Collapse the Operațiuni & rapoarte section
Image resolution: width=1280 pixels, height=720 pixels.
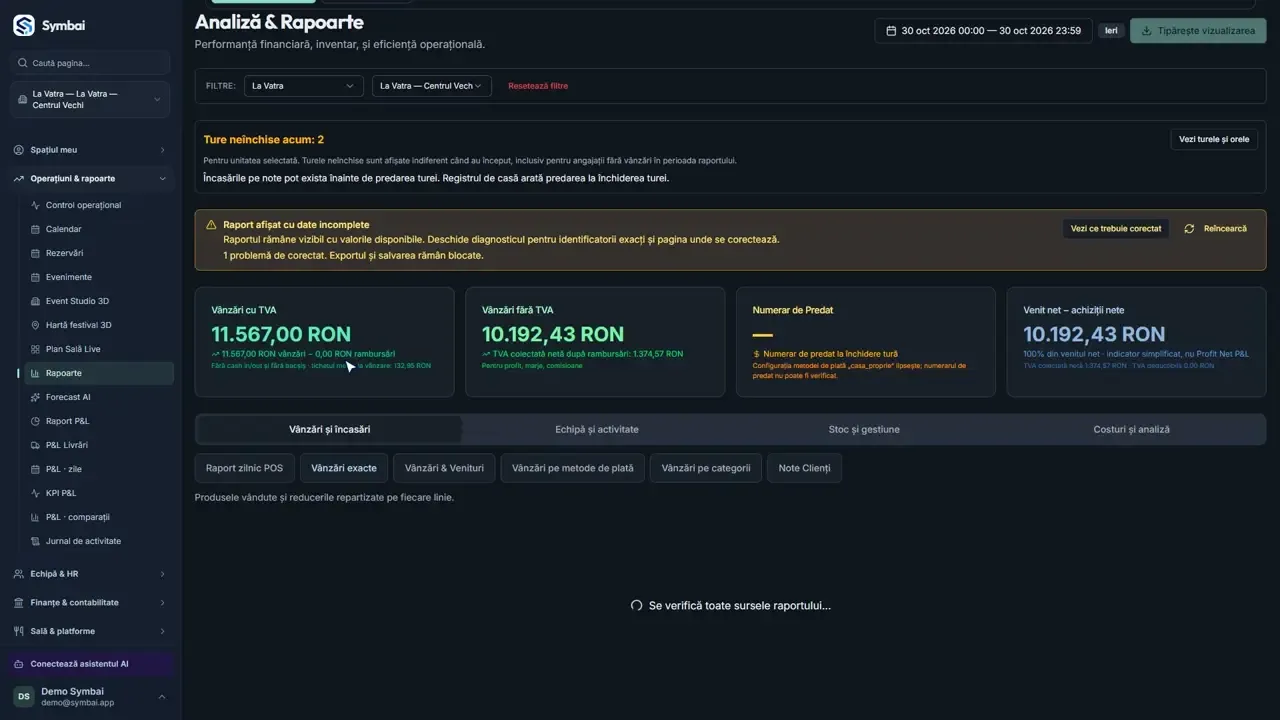(x=90, y=179)
